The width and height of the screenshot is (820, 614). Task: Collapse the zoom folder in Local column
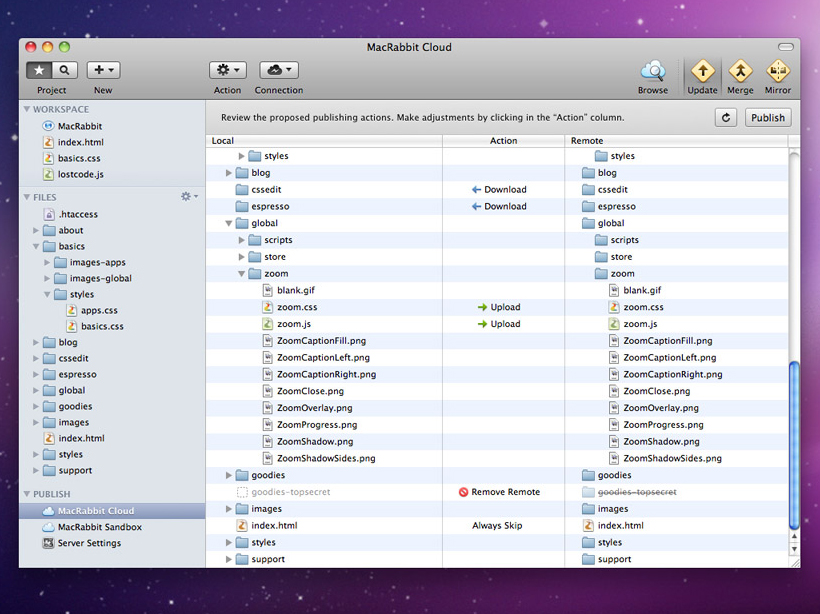[x=242, y=274]
